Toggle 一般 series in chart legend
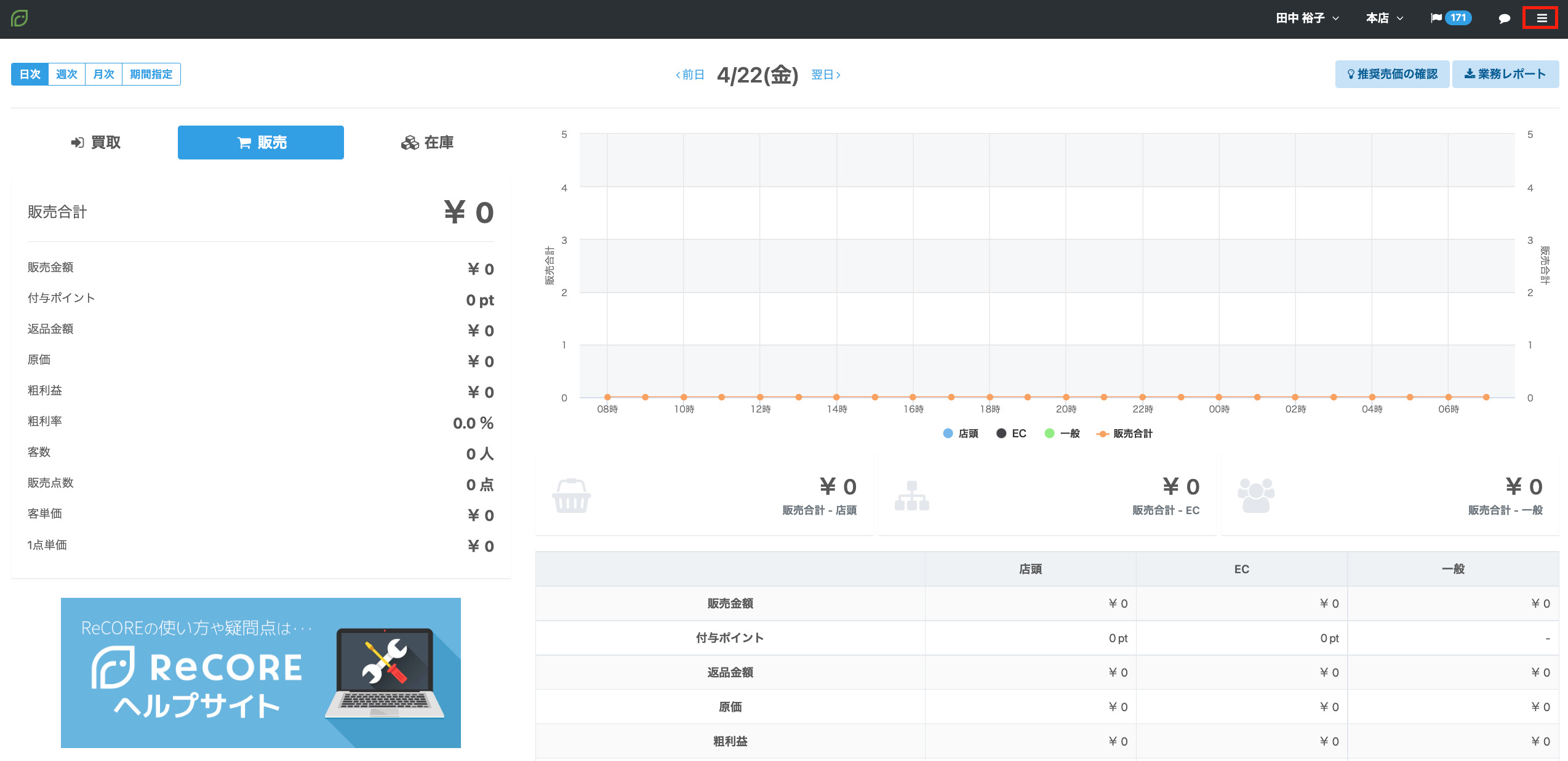Image resolution: width=1568 pixels, height=761 pixels. (x=1062, y=433)
